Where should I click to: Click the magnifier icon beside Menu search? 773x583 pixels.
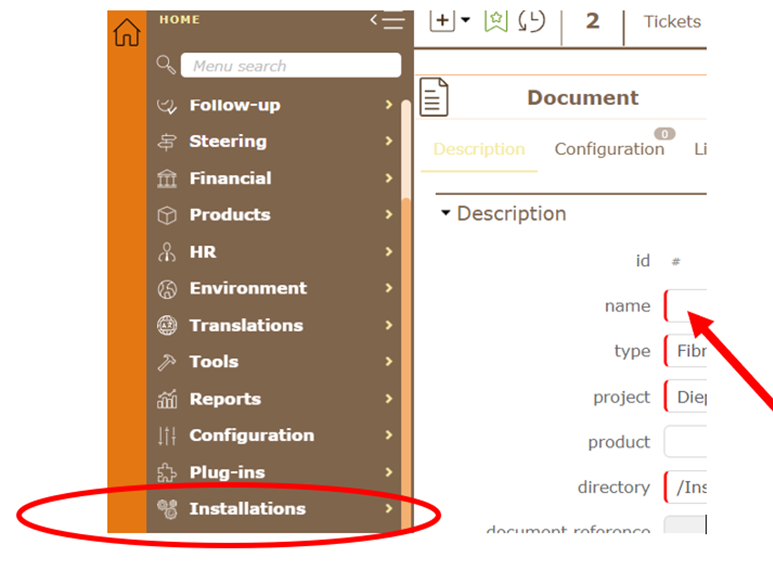166,65
